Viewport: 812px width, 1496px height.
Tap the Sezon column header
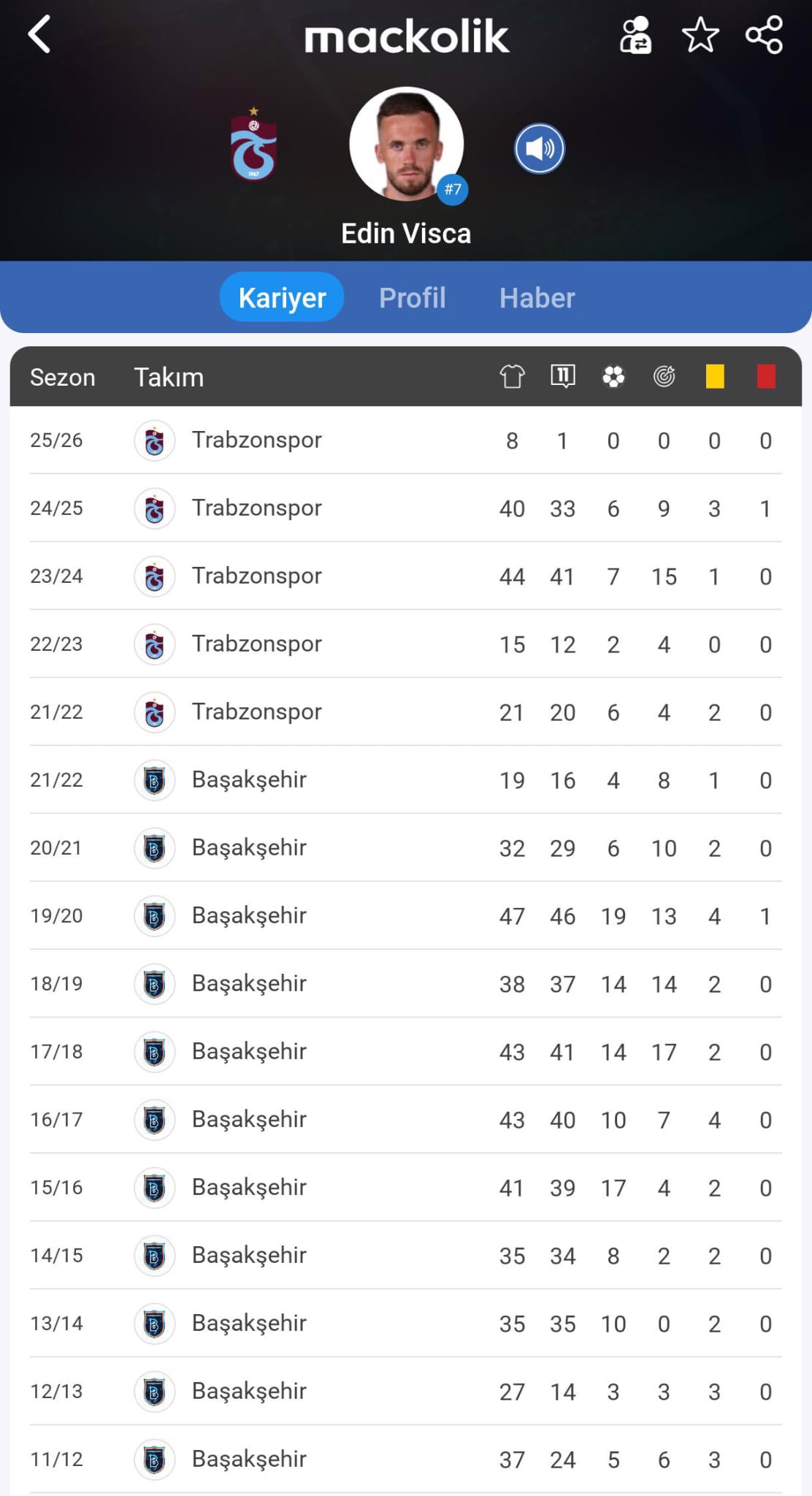[x=63, y=378]
